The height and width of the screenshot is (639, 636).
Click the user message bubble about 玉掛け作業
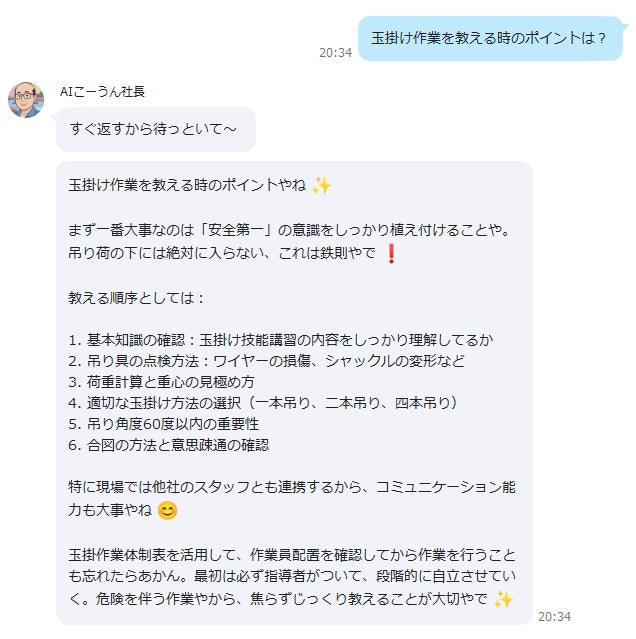(490, 38)
